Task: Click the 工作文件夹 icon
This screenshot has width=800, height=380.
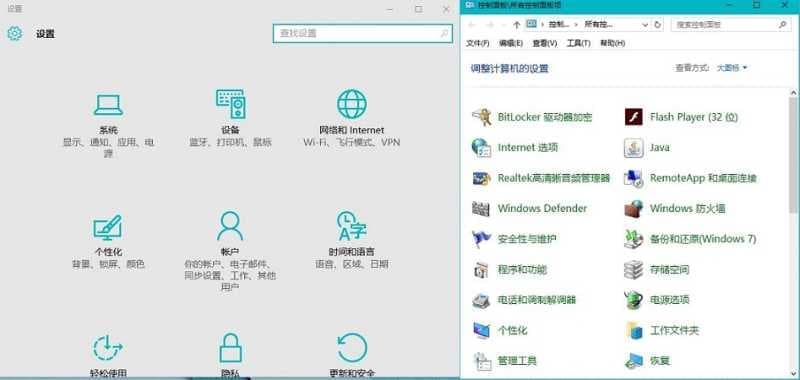Action: click(634, 331)
